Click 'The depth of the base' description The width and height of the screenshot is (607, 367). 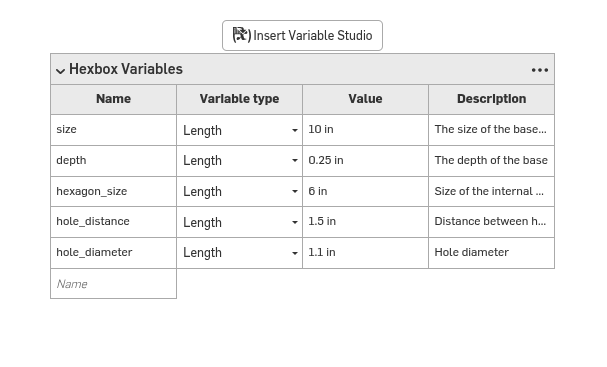tap(491, 161)
